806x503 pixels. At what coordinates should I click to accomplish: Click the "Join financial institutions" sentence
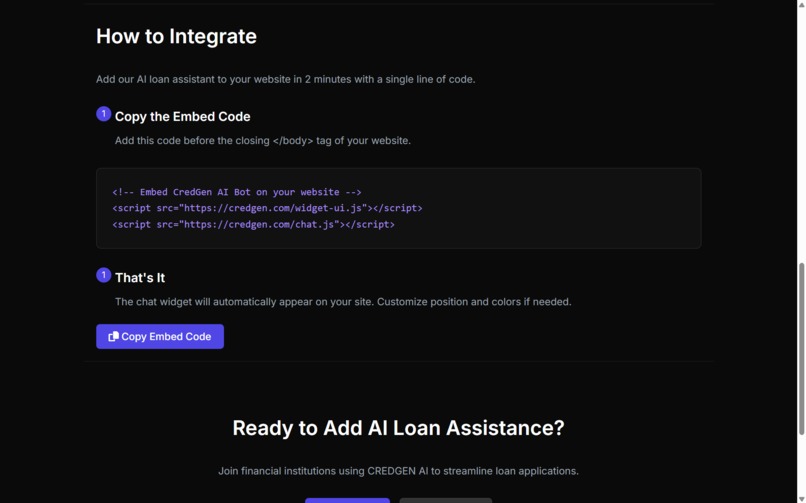click(398, 471)
